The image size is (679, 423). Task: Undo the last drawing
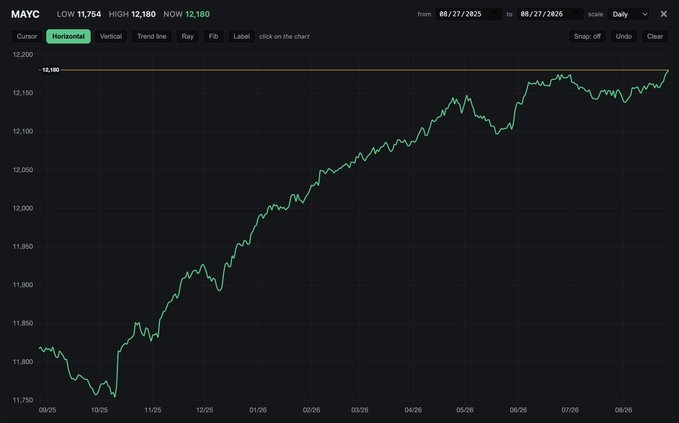pos(624,36)
